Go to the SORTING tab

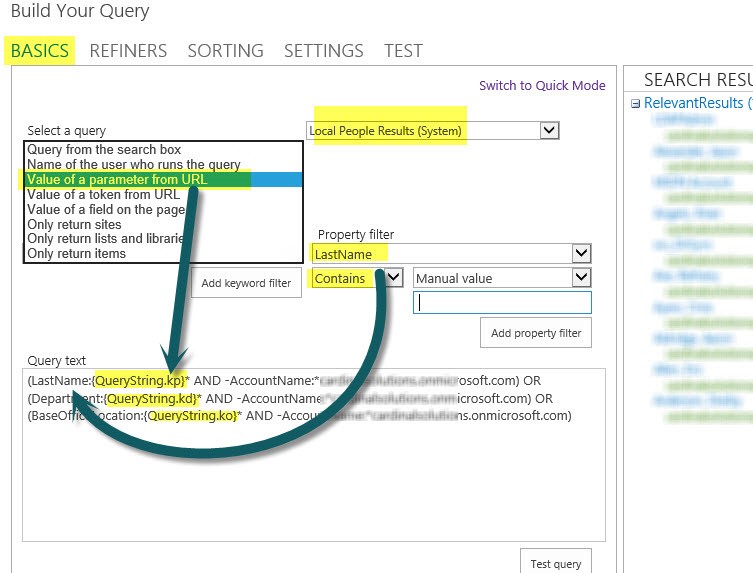(225, 50)
